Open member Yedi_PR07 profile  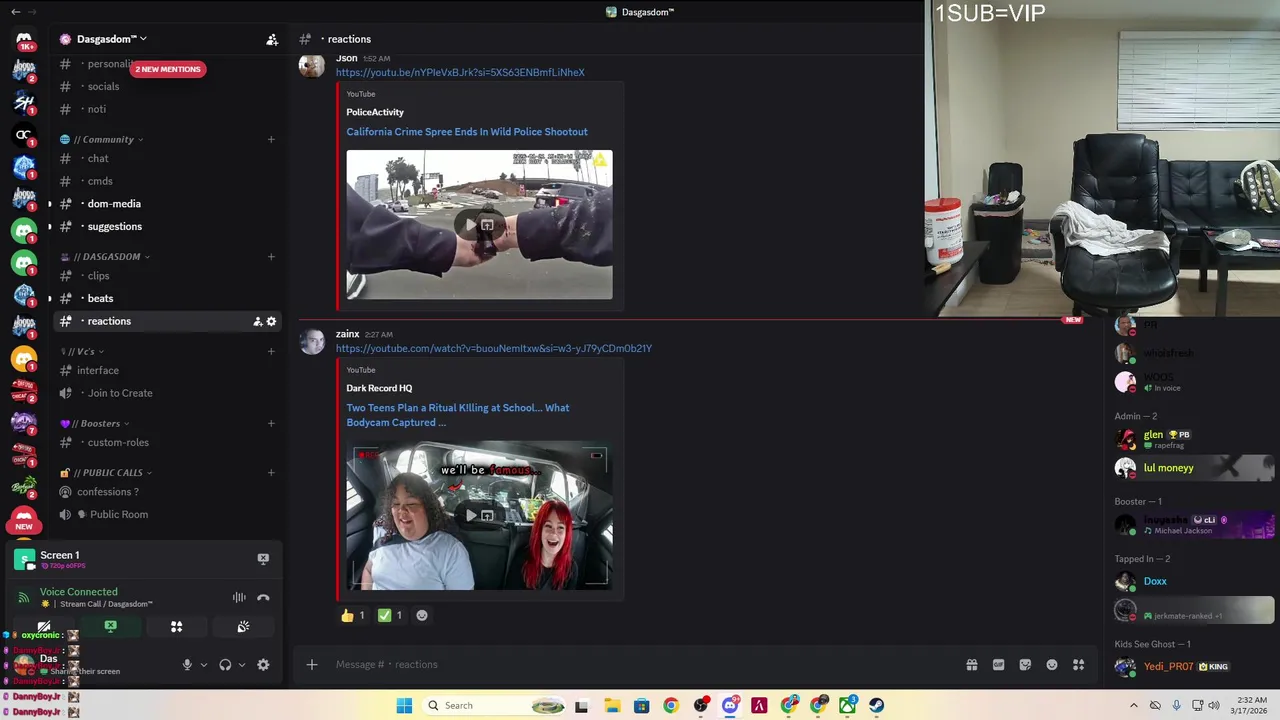(x=1195, y=667)
